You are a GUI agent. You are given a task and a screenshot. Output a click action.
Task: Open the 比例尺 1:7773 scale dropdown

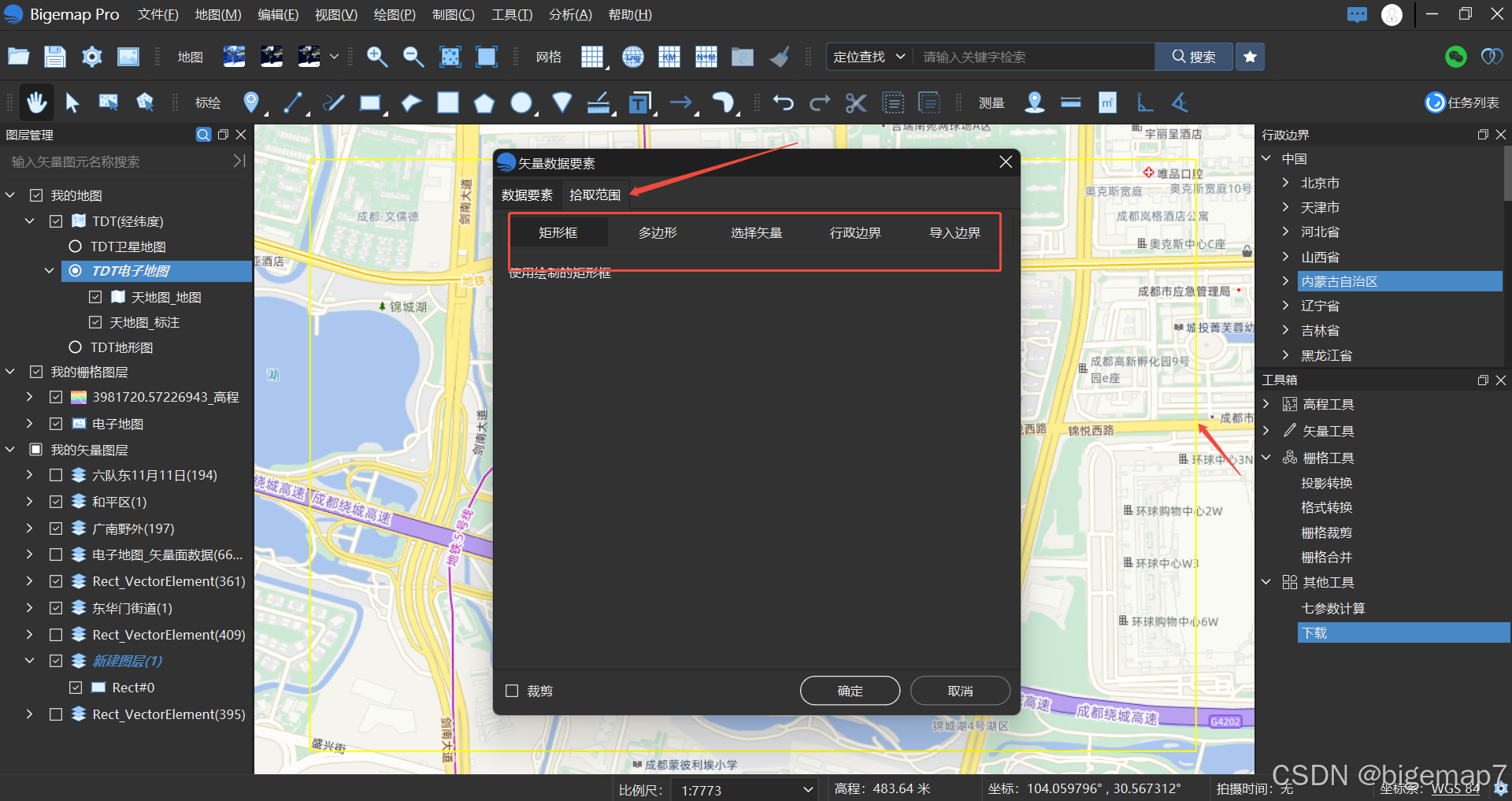coord(747,789)
